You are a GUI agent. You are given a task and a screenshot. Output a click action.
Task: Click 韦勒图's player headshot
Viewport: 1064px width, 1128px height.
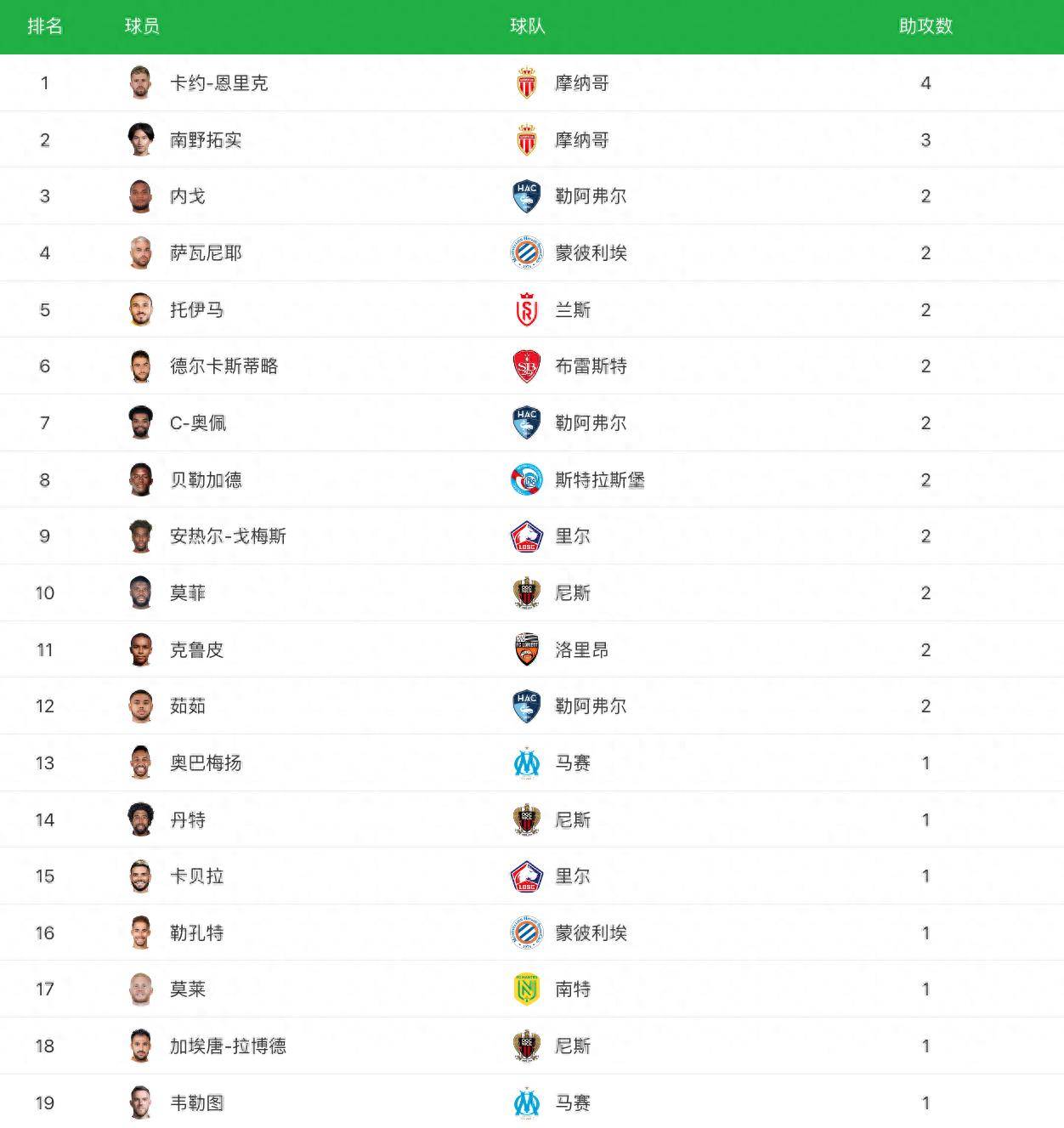(141, 1102)
